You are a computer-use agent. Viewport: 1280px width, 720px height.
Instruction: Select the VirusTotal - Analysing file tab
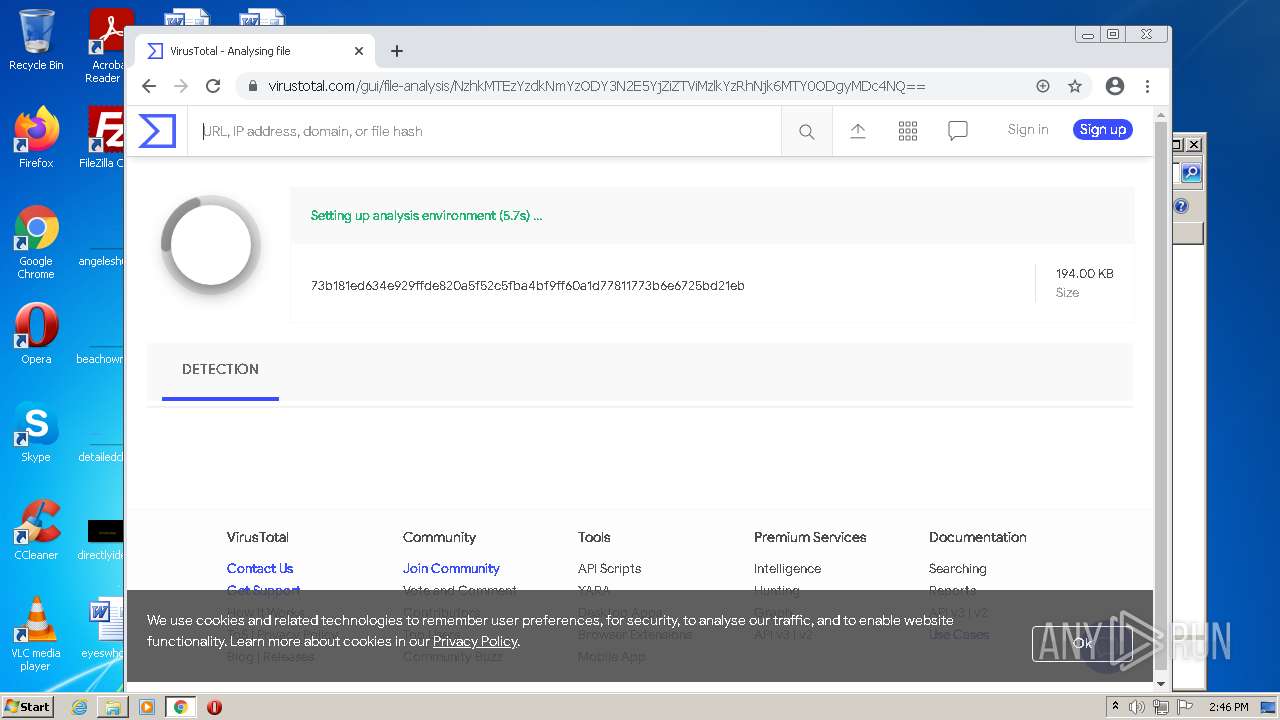point(255,51)
